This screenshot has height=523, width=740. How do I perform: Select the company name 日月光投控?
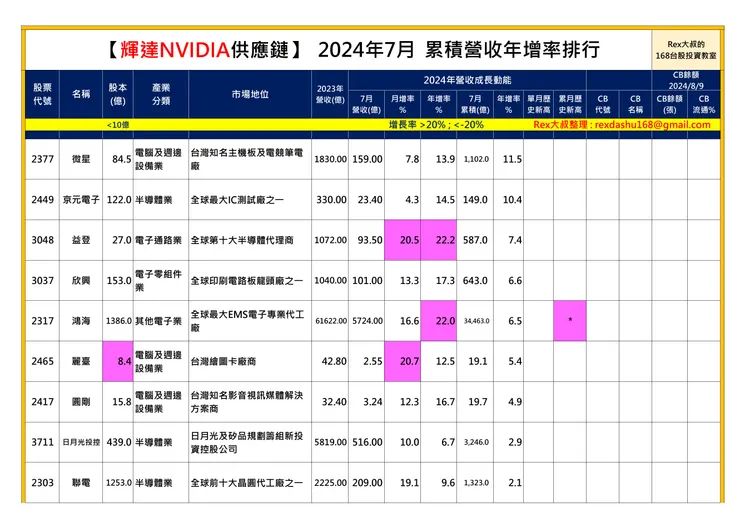pos(81,442)
